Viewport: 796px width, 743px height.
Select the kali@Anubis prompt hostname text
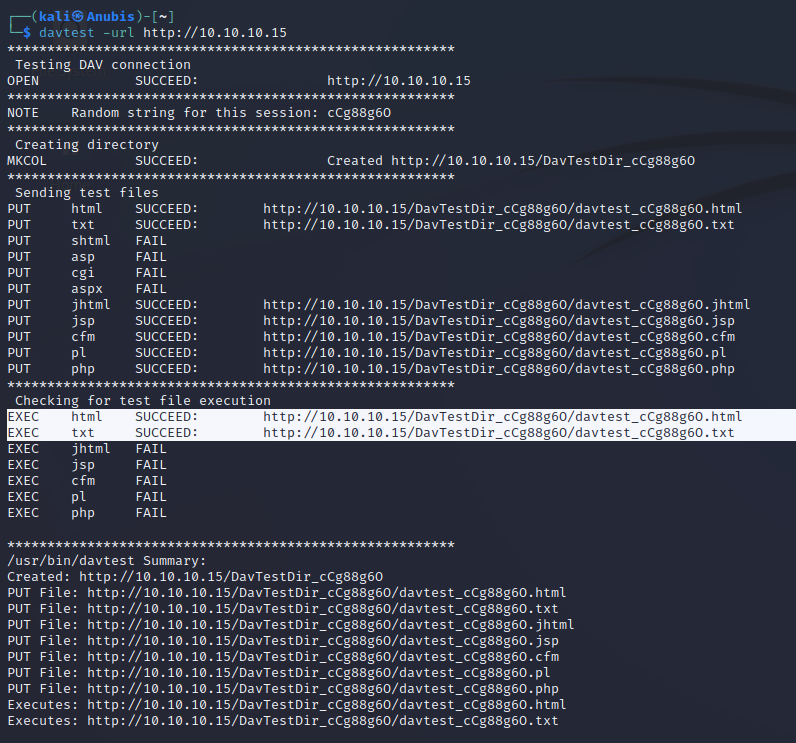point(80,16)
